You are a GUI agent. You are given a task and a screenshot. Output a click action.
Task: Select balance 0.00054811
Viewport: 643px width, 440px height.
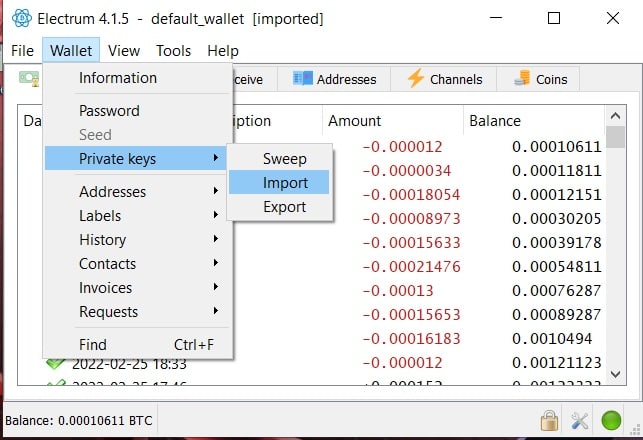pos(556,267)
